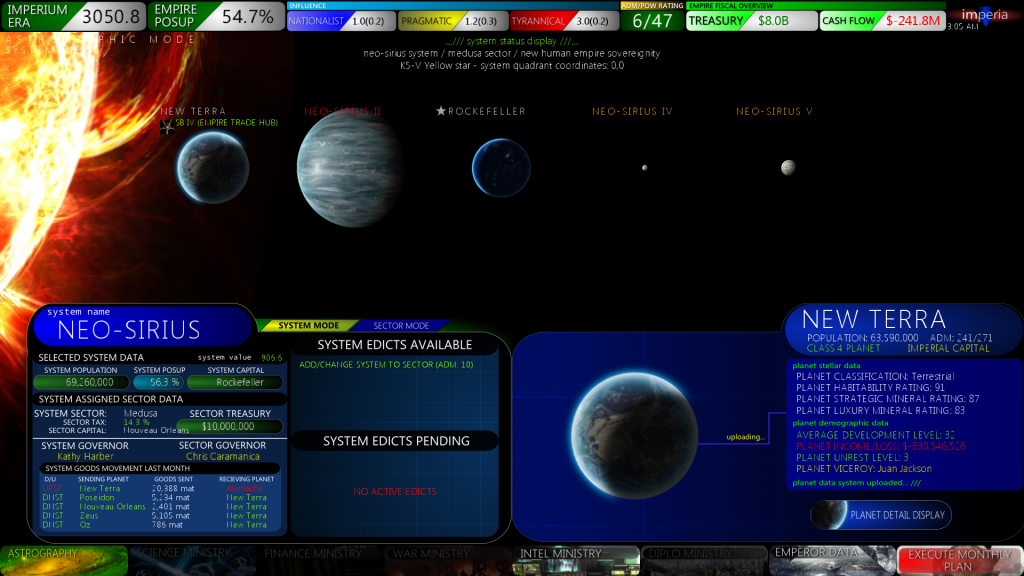Click the Planet Luxury Mineral Rating line
Image resolution: width=1024 pixels, height=576 pixels.
pyautogui.click(x=880, y=410)
